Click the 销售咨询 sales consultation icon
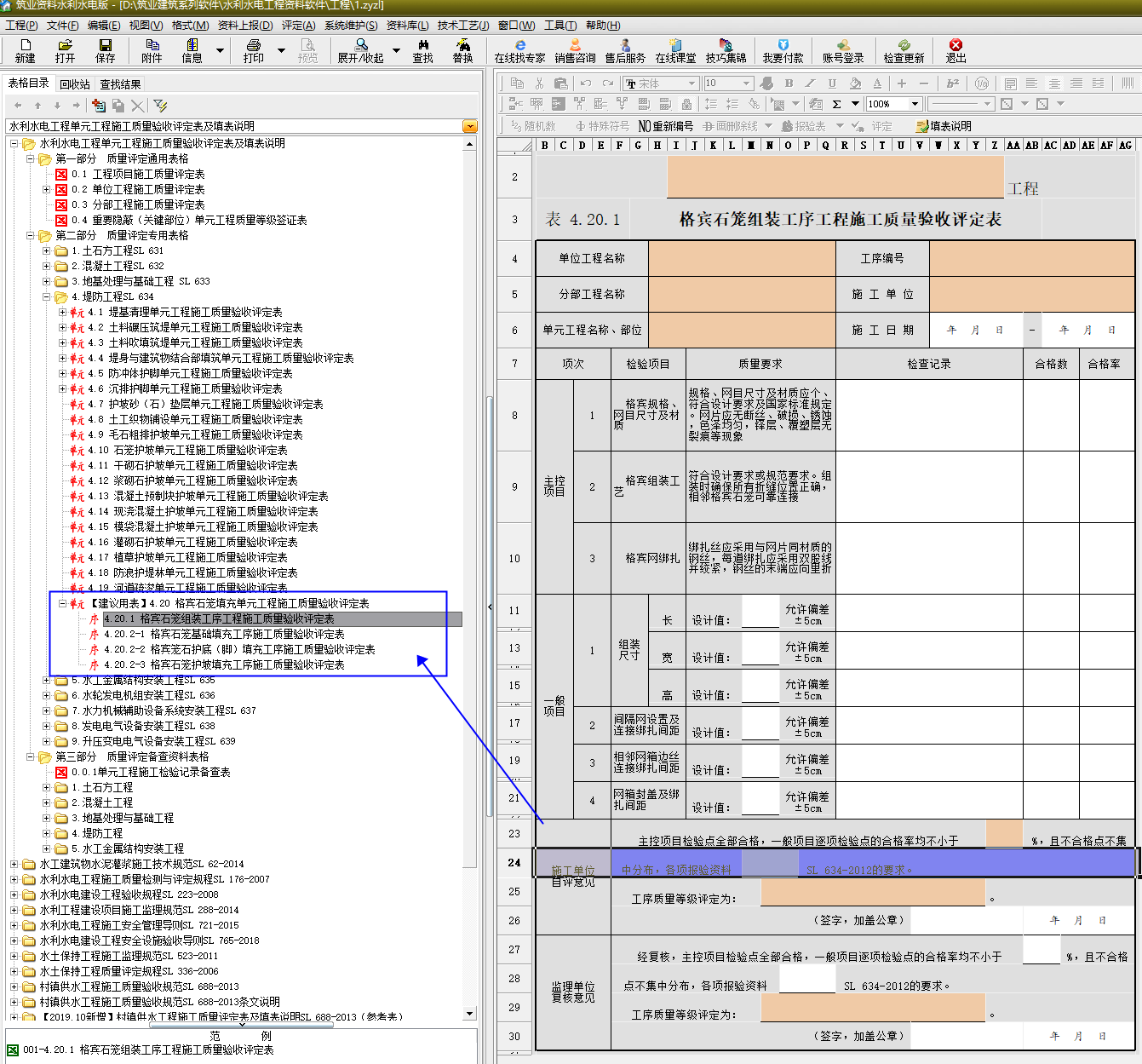The width and height of the screenshot is (1142, 1064). [x=575, y=50]
